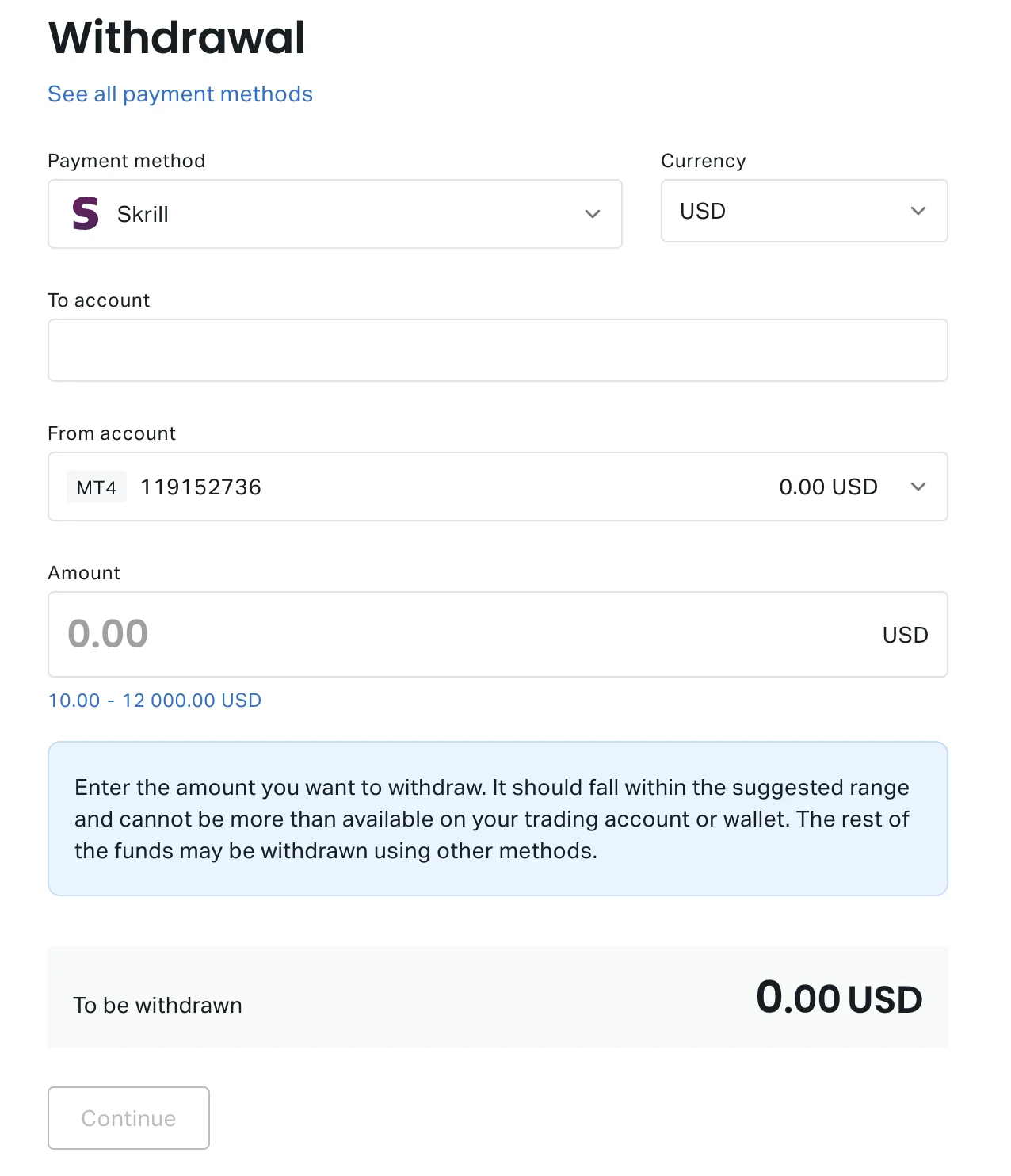
Task: Click the Amount field label
Action: tap(83, 572)
